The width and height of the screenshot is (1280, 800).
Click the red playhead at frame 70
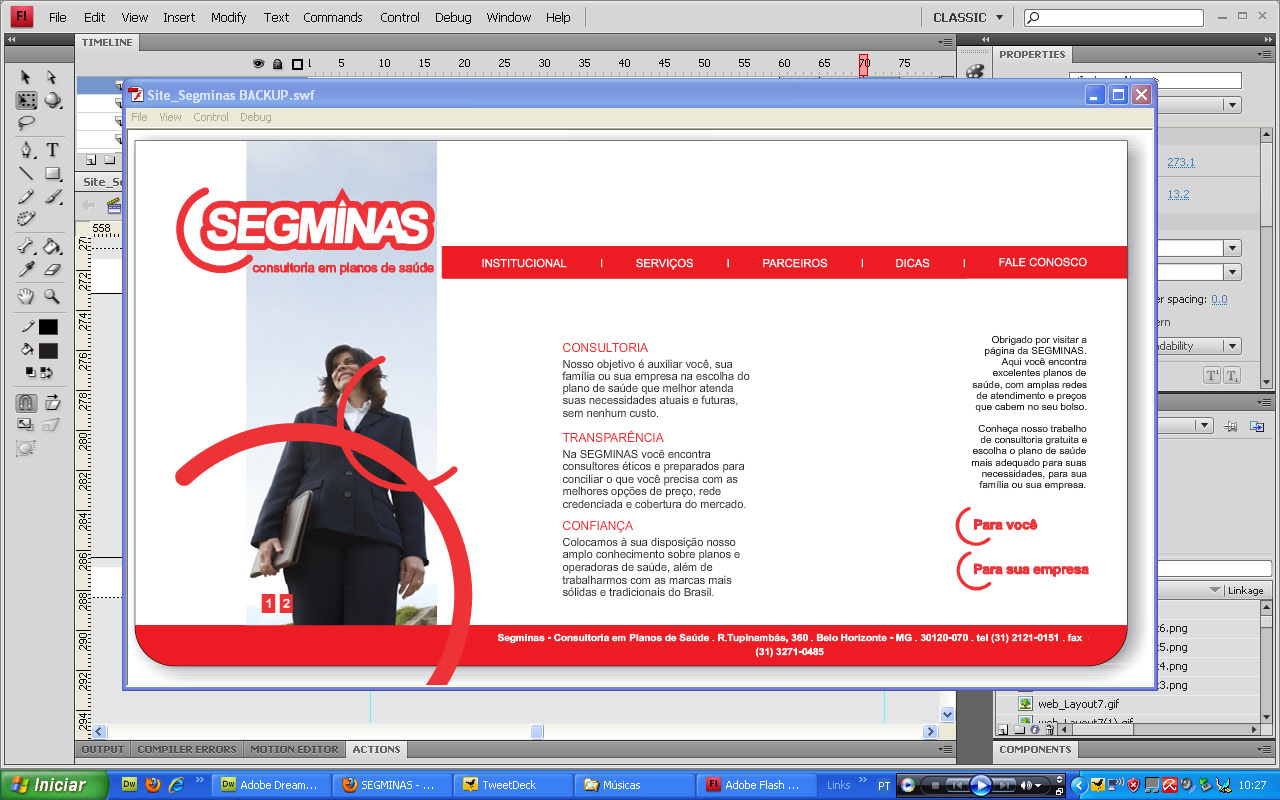coord(864,64)
